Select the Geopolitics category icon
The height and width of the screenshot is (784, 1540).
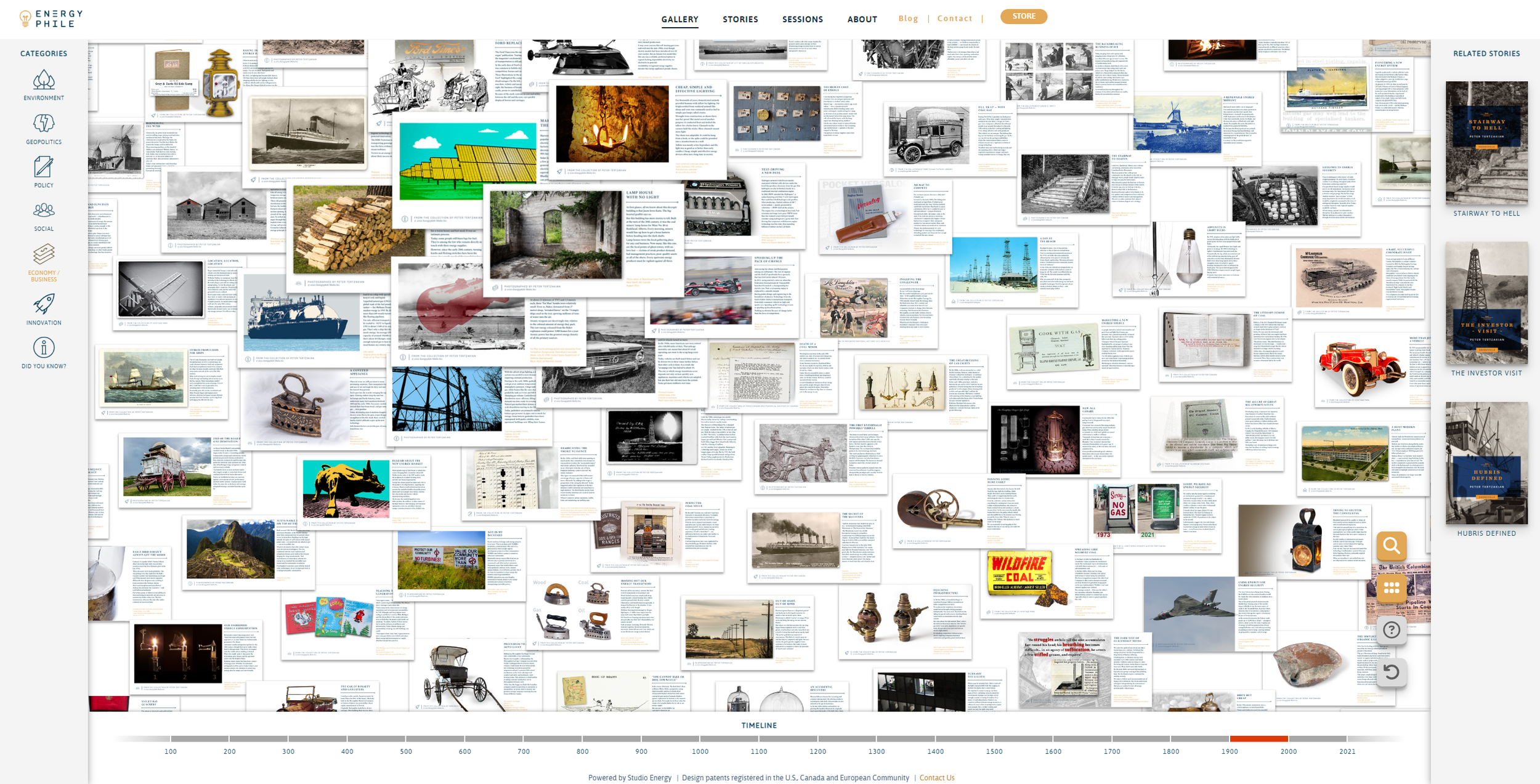click(x=43, y=124)
